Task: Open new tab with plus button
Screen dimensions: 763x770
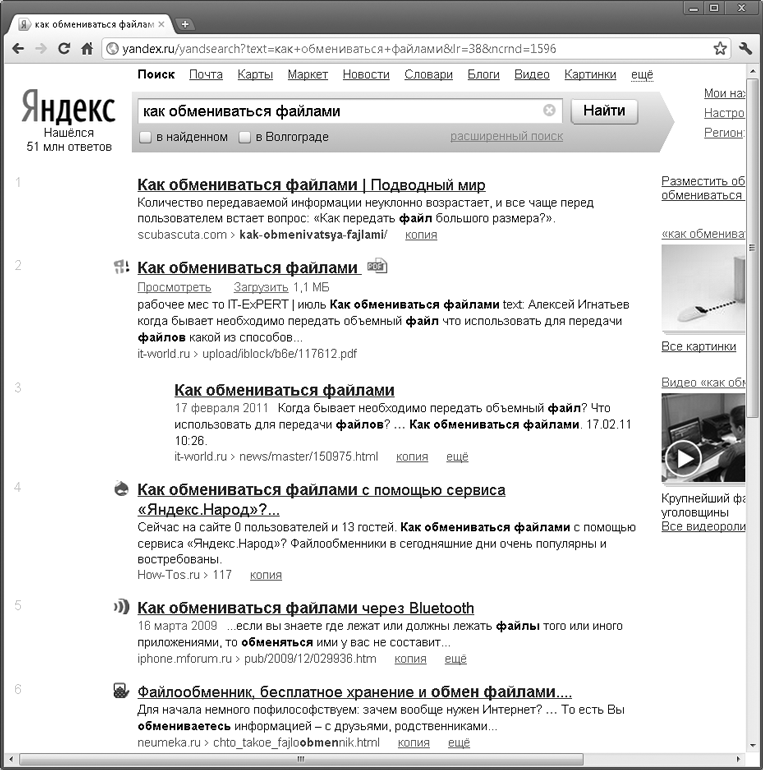Action: pos(185,24)
